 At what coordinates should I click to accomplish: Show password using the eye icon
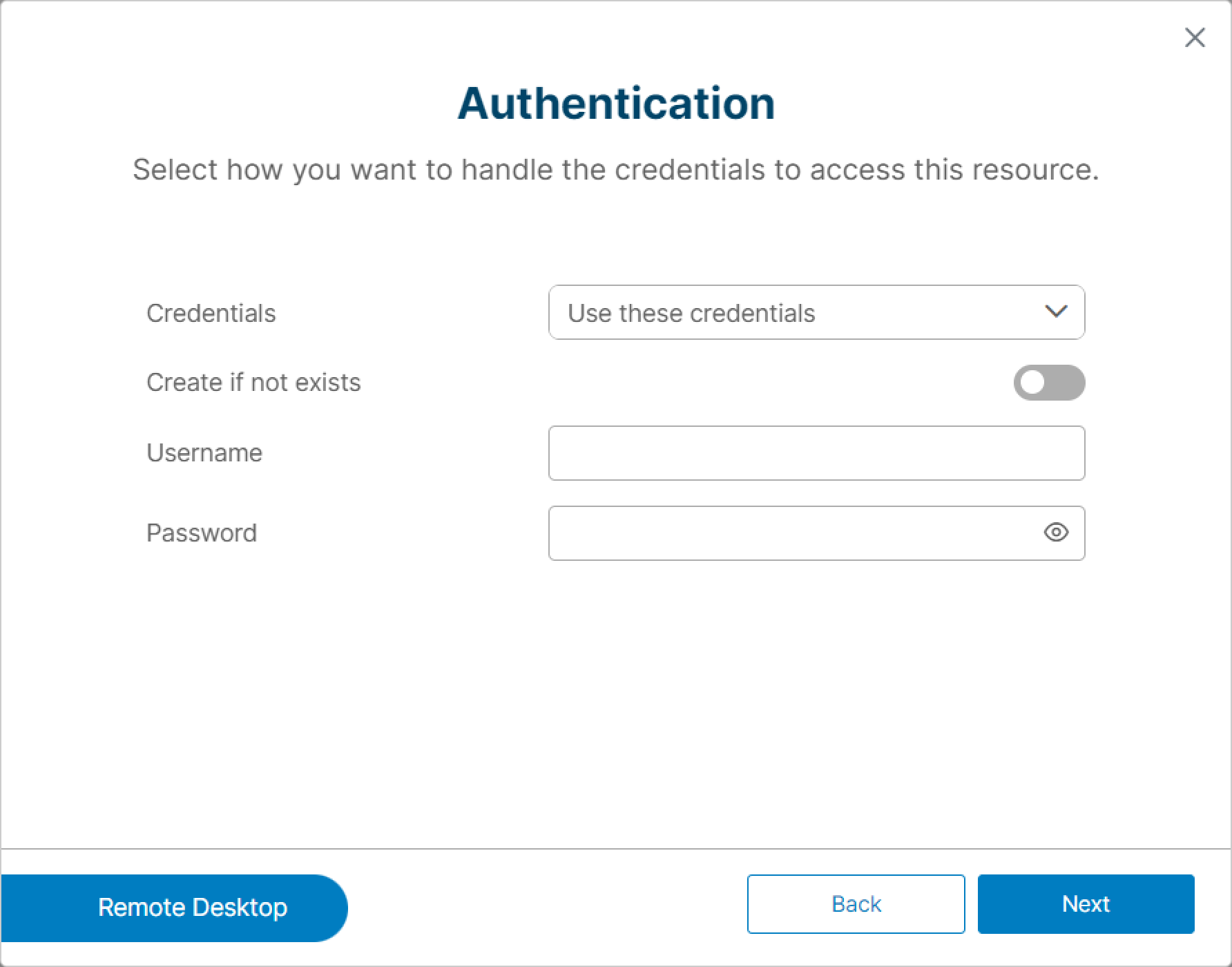tap(1056, 533)
